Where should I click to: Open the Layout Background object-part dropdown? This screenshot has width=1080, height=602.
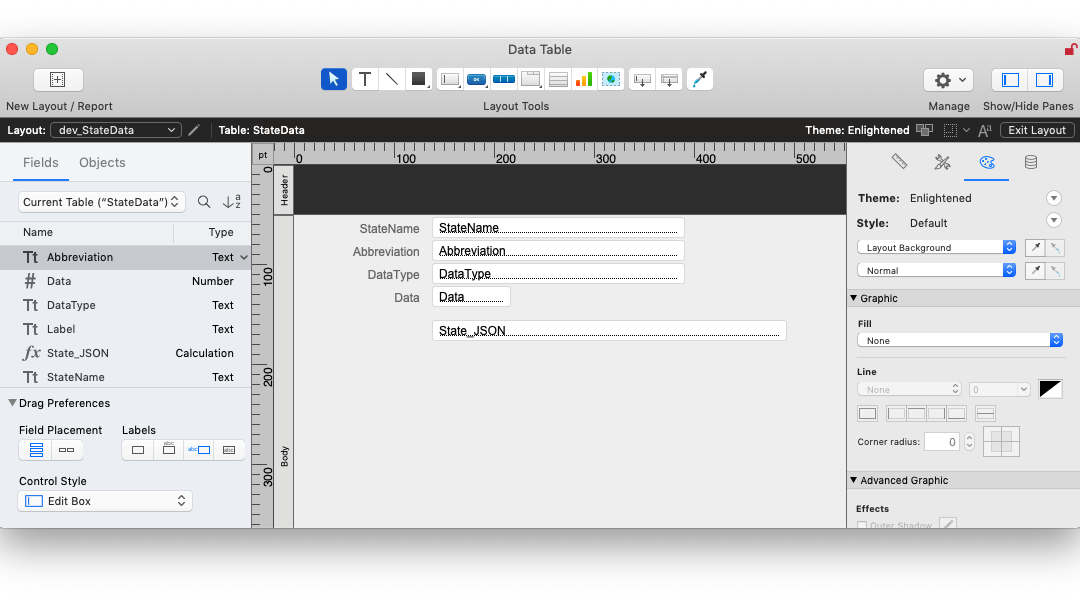[x=937, y=247]
